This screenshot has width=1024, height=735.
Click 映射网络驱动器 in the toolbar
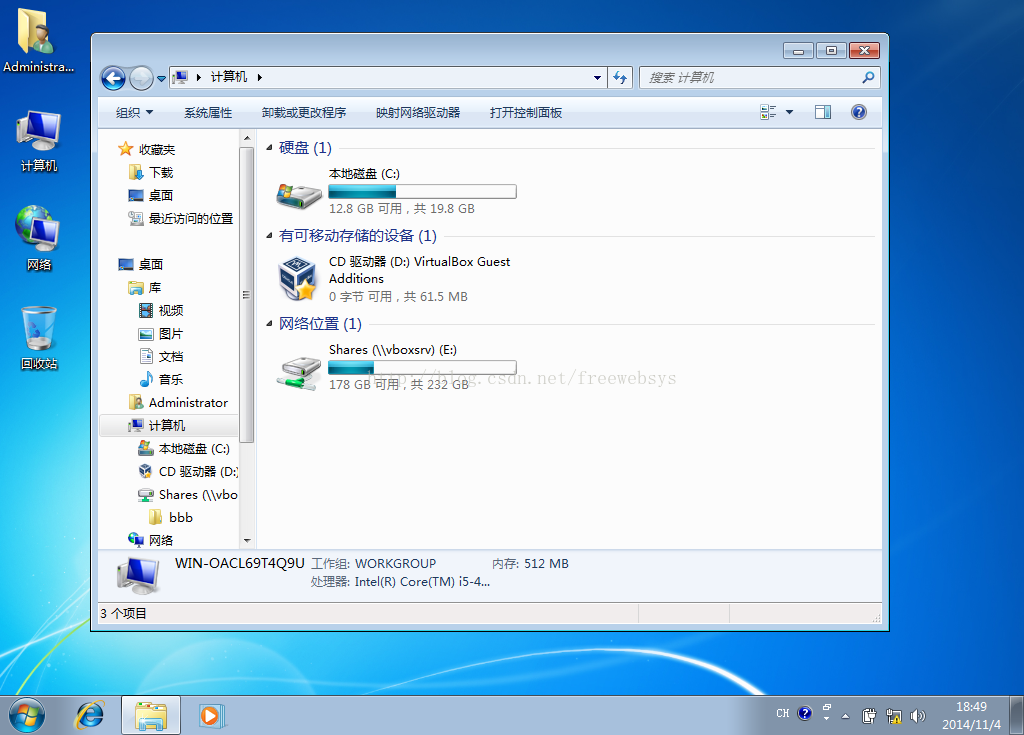(418, 112)
